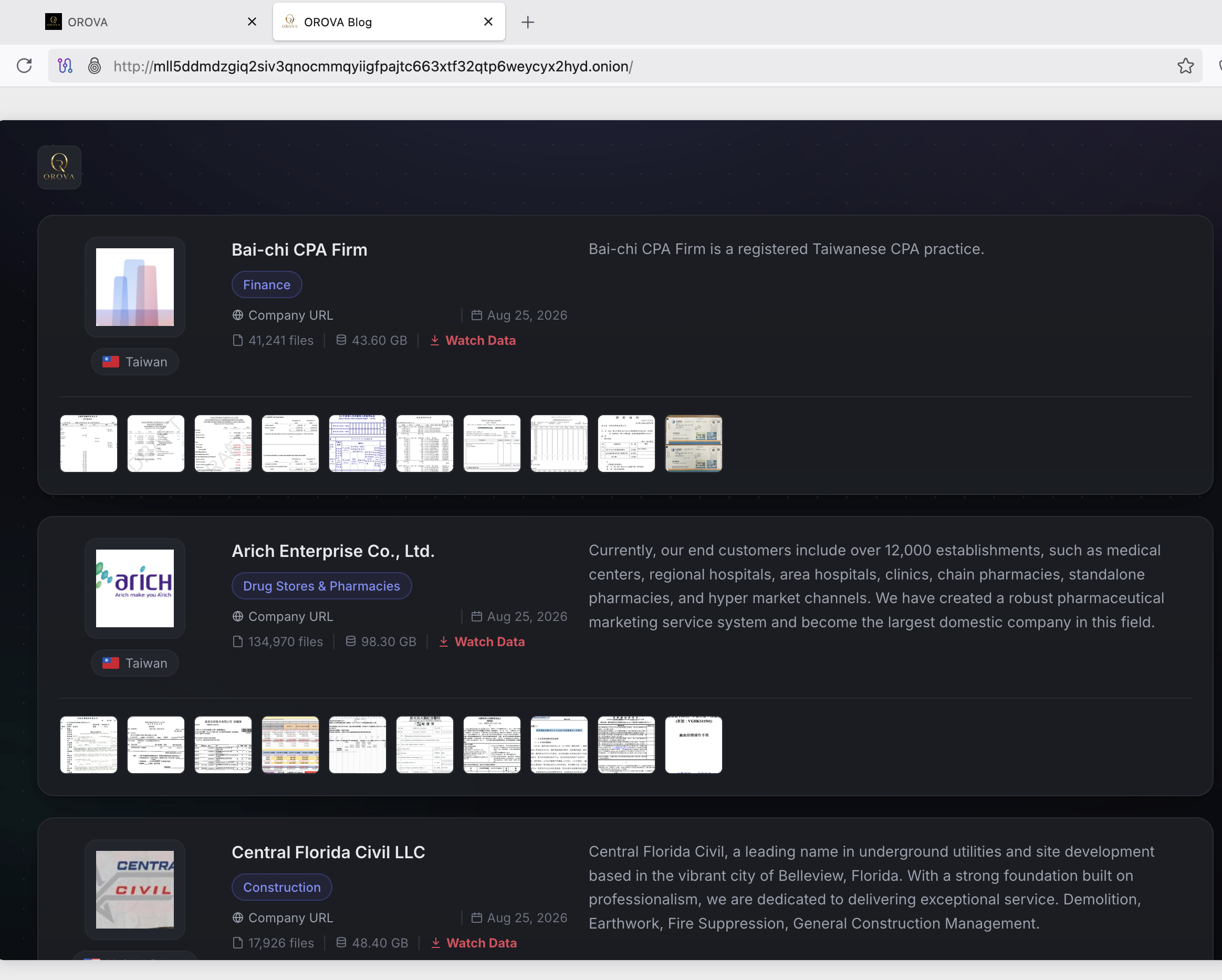Open seventh Arich document preview thumbnail
The width and height of the screenshot is (1222, 980).
(492, 745)
